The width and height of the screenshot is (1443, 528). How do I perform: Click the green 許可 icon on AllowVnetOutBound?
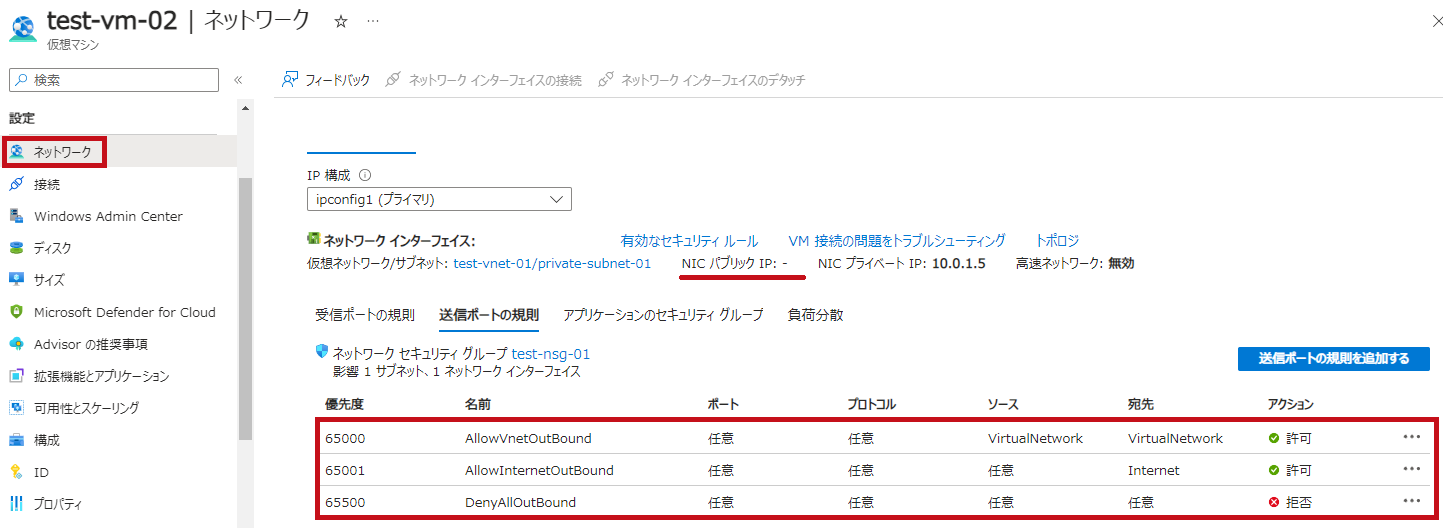[x=1274, y=438]
